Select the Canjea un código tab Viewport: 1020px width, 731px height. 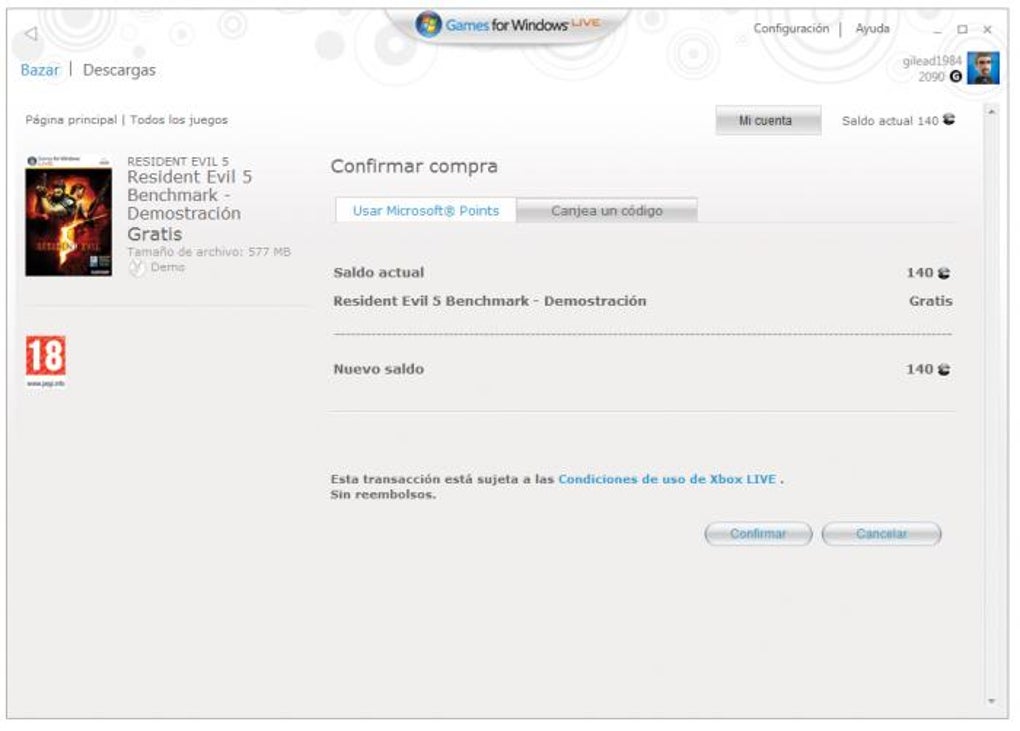tap(607, 211)
